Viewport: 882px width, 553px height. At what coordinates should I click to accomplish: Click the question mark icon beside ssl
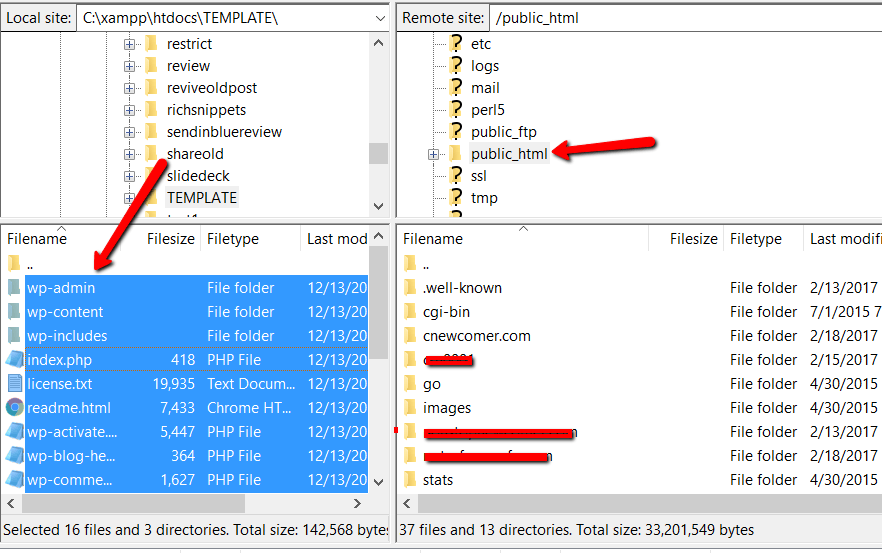[456, 176]
